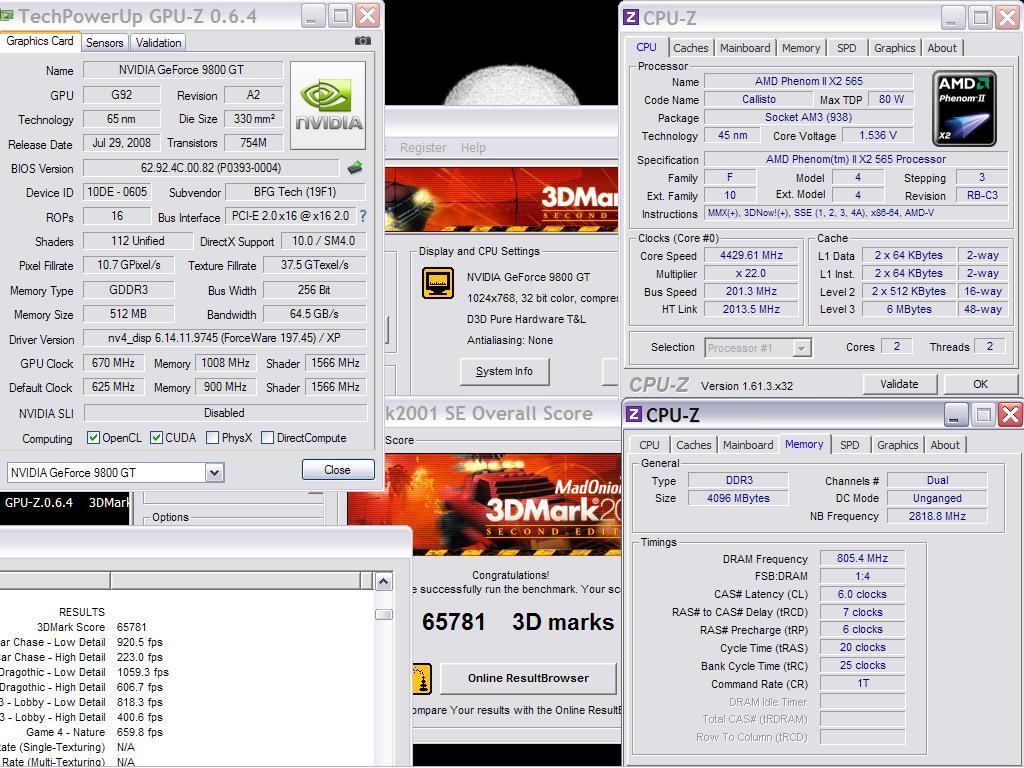Click the HT Link value 2013.5 MHz
The height and width of the screenshot is (768, 1024).
click(x=751, y=309)
